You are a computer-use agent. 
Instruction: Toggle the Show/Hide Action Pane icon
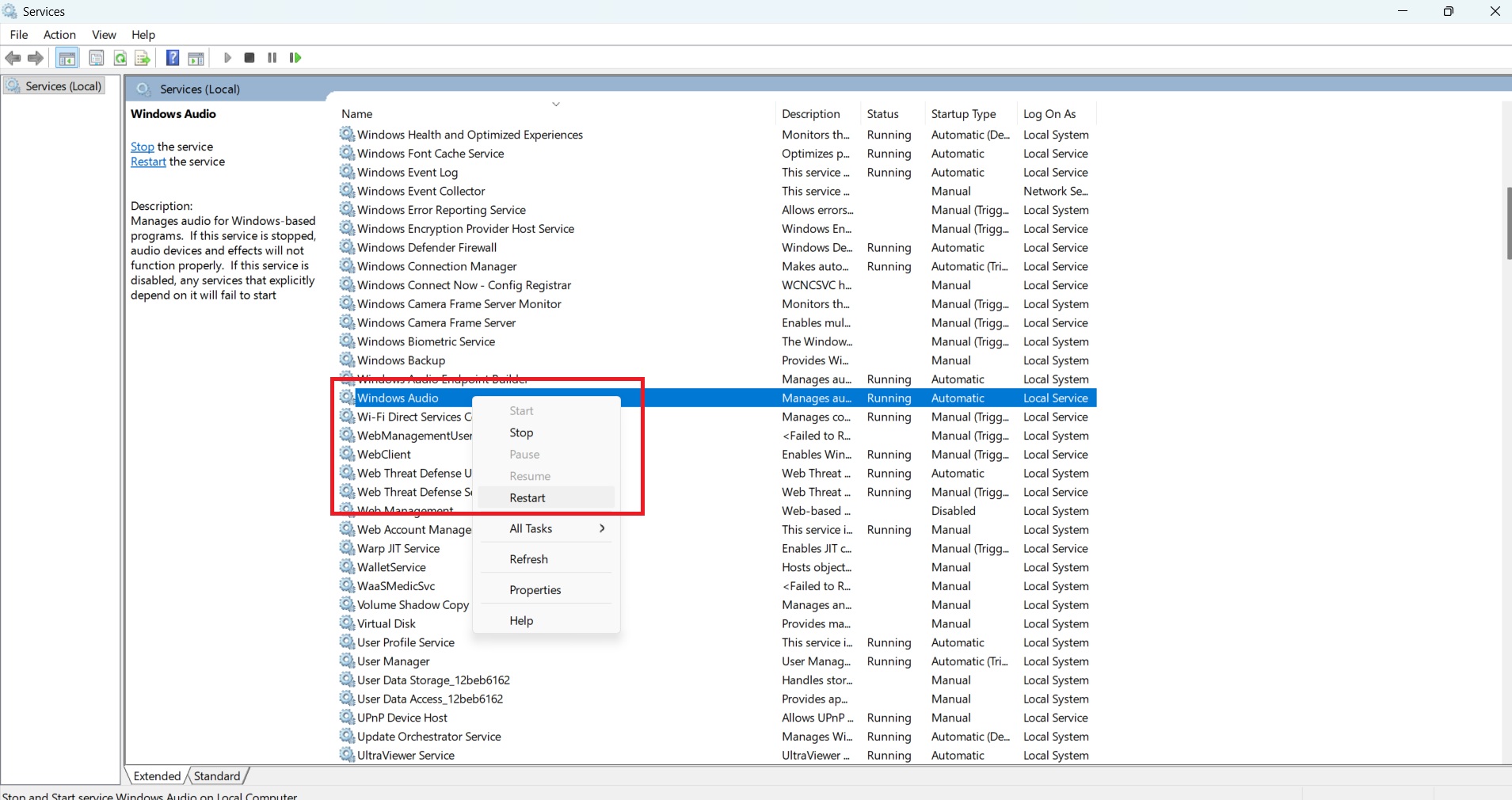pos(196,58)
